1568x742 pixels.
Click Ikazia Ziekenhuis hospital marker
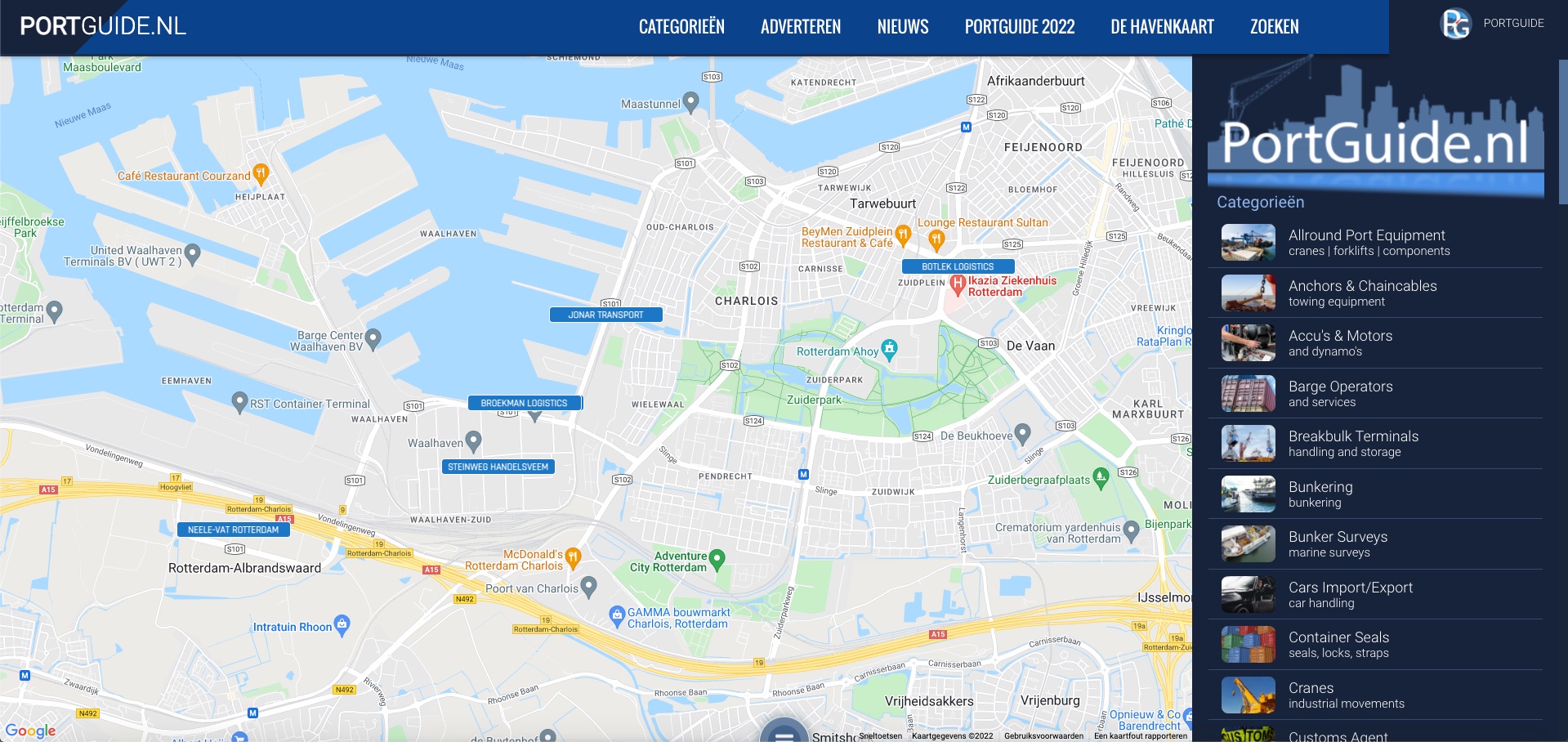(x=958, y=284)
